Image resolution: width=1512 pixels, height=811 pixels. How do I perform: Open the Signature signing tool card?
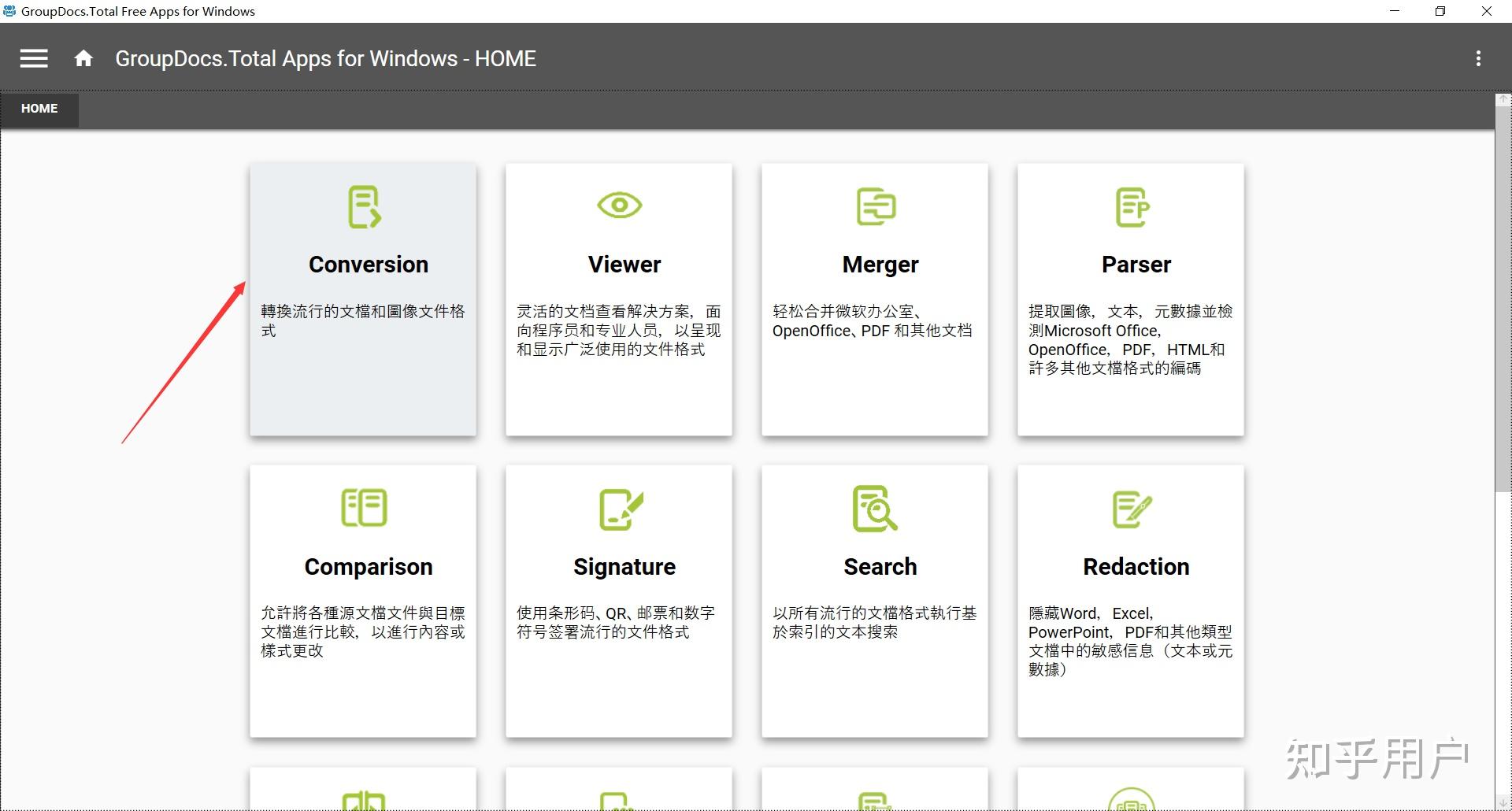(618, 601)
